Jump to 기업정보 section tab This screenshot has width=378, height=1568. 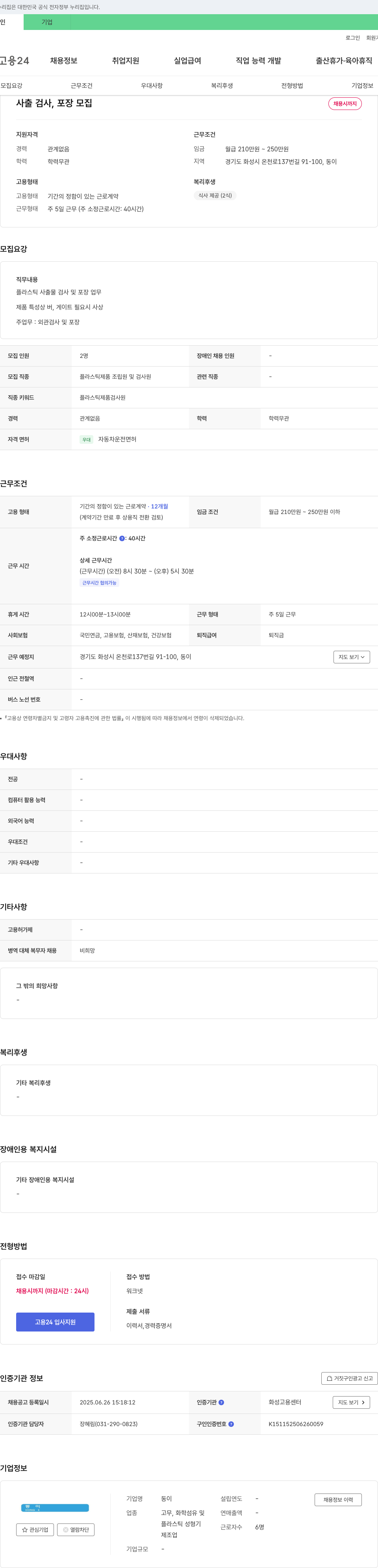[362, 85]
